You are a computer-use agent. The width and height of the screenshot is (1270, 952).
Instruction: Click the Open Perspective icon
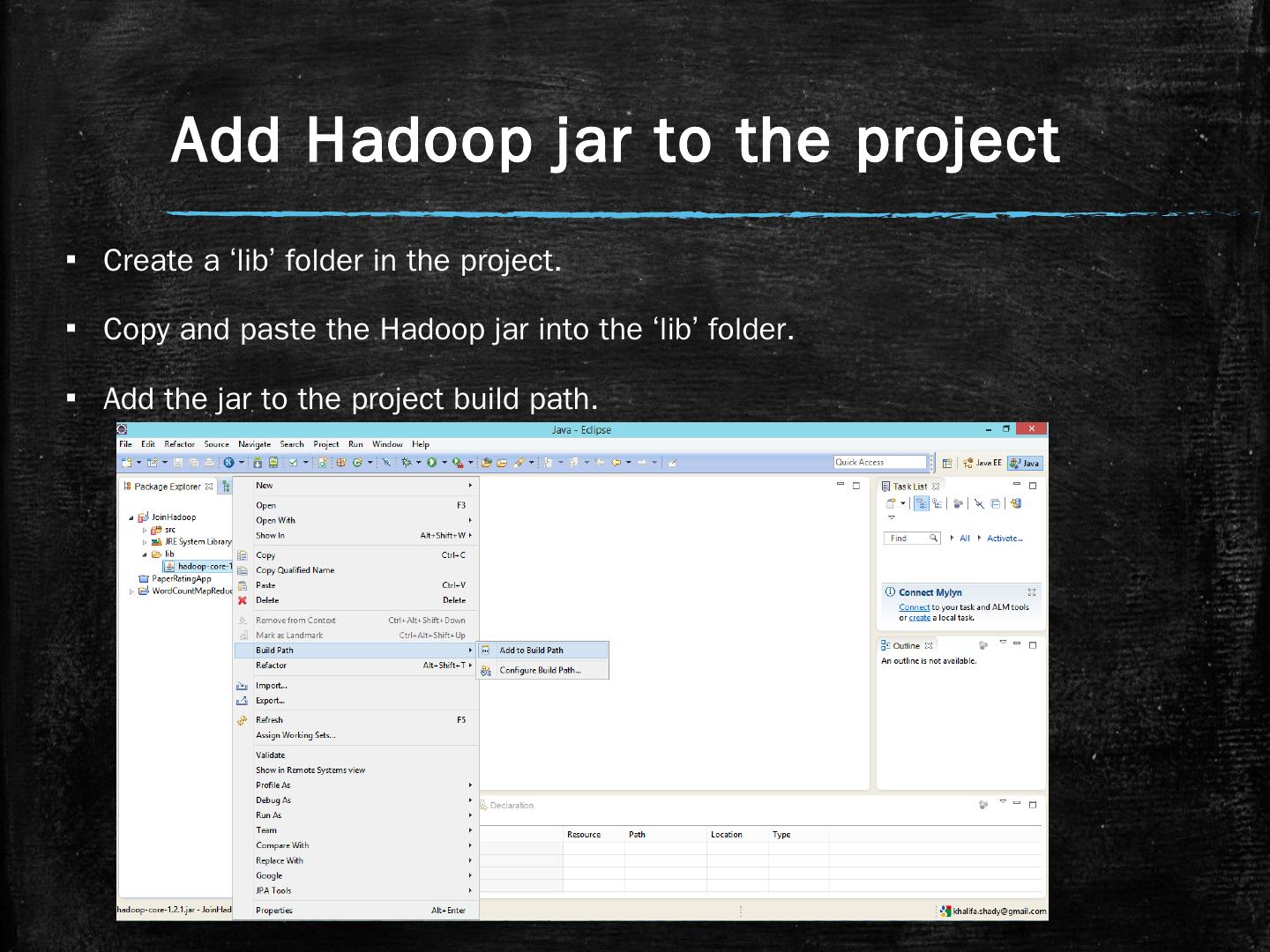pyautogui.click(x=947, y=464)
